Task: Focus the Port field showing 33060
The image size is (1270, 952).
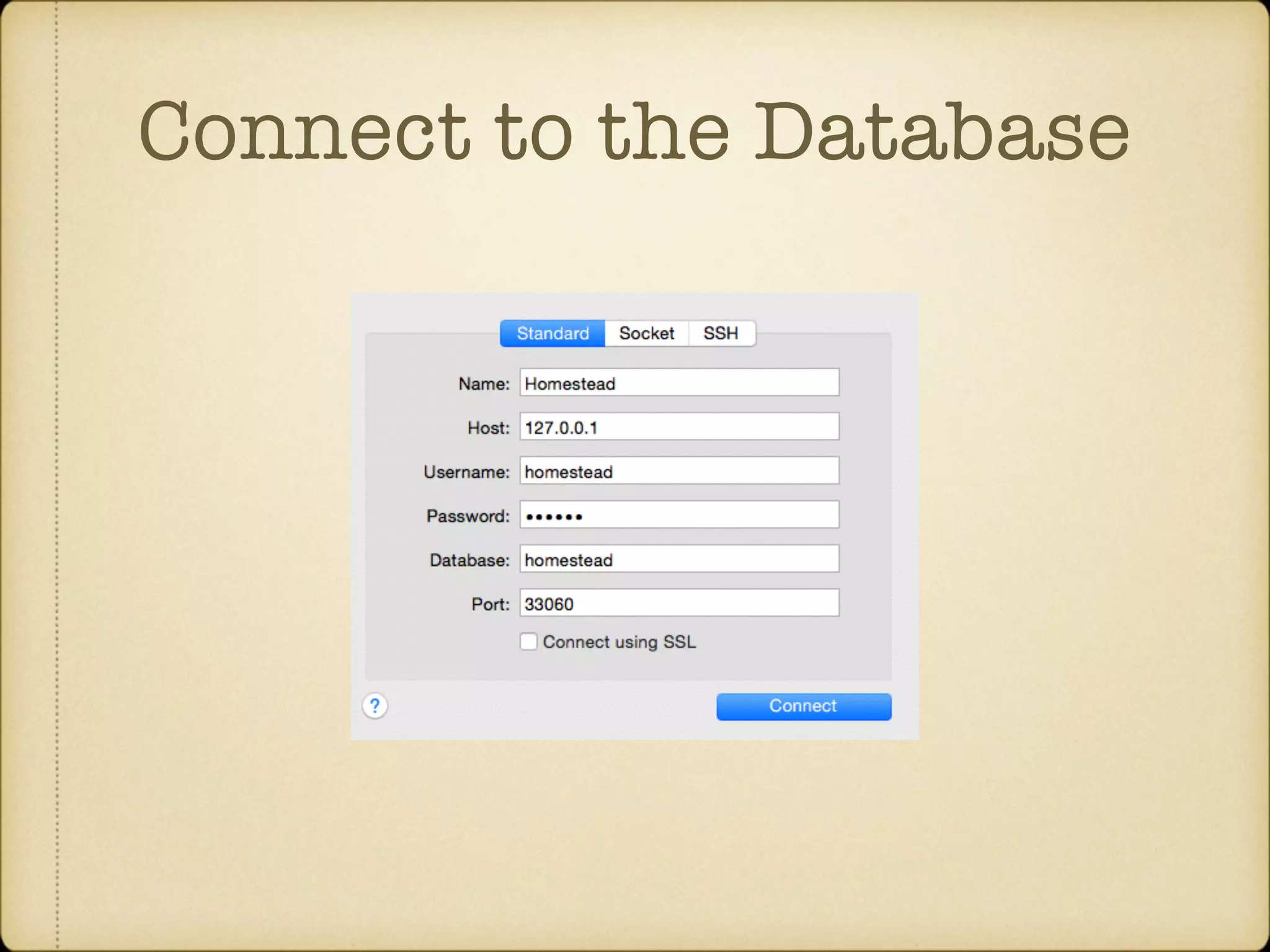Action: [x=679, y=602]
